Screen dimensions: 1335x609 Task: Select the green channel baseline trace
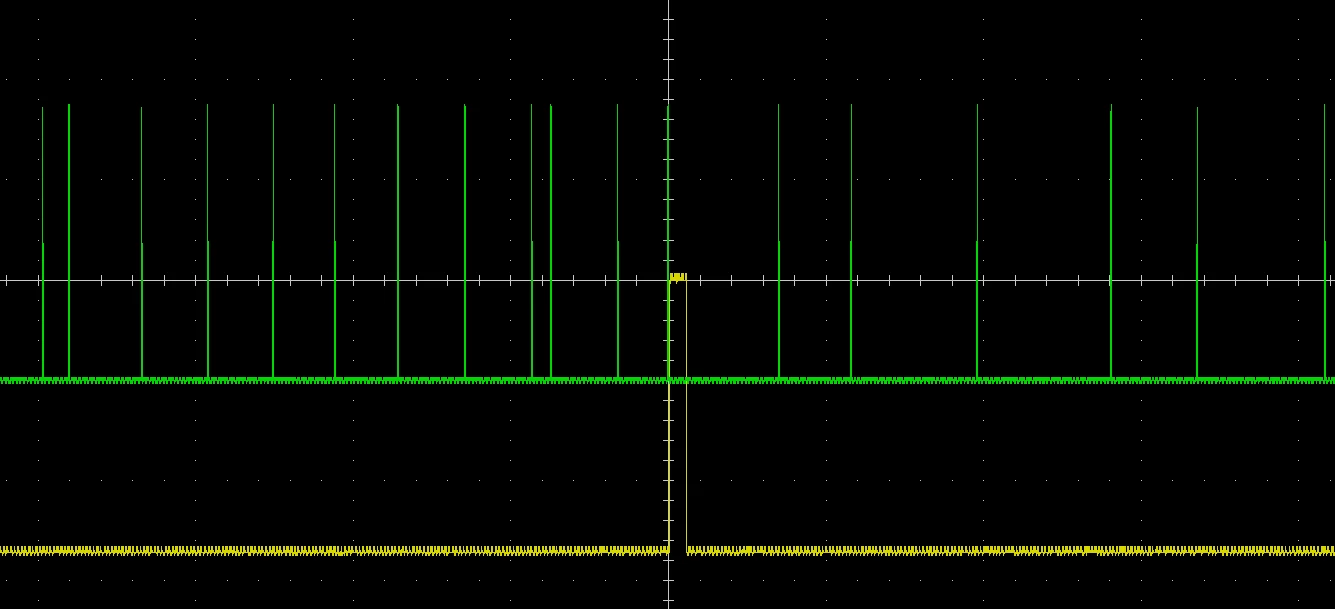(x=667, y=380)
